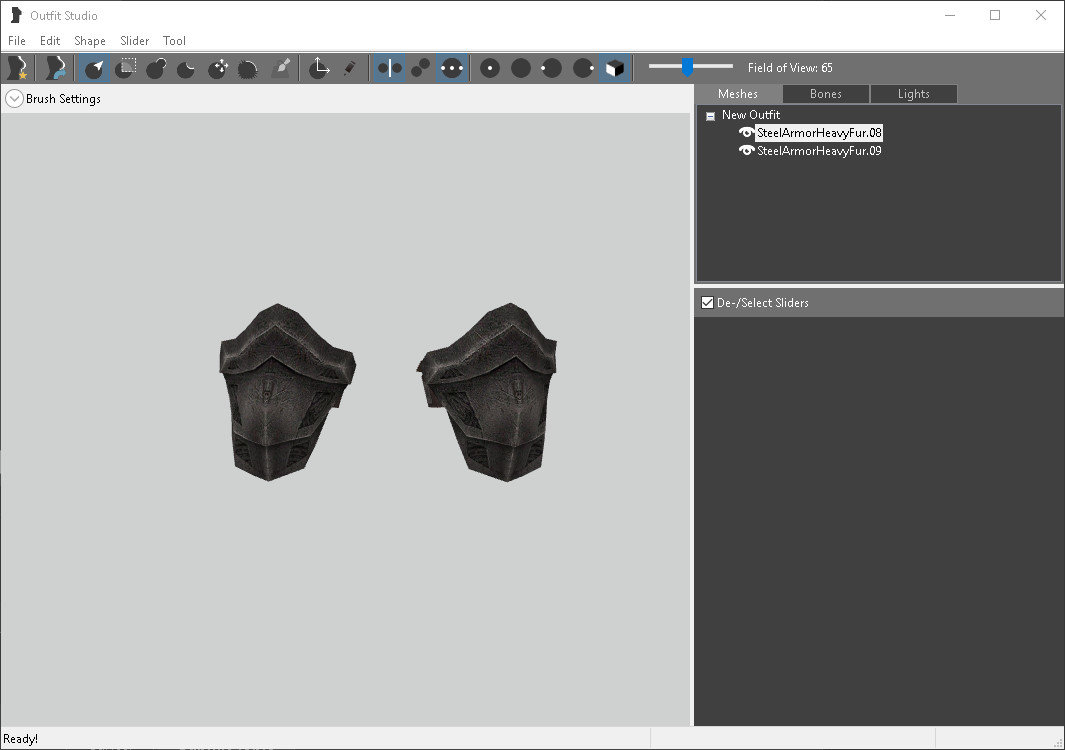Select the Inflate brush tool
The image size is (1065, 750).
point(157,68)
